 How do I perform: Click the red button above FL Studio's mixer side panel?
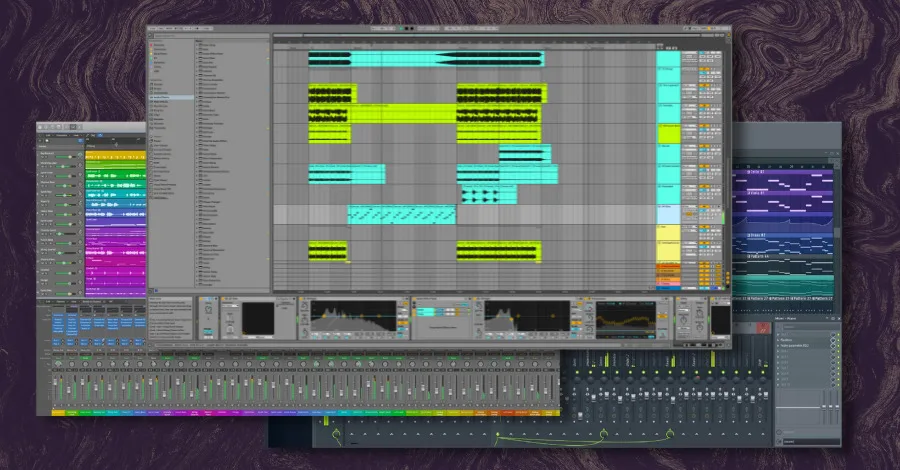[763, 328]
